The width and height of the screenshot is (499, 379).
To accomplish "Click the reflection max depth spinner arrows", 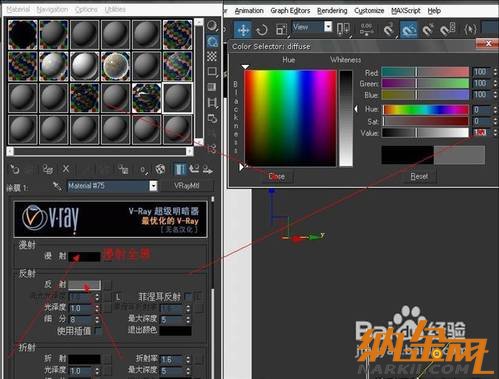I will (188, 320).
